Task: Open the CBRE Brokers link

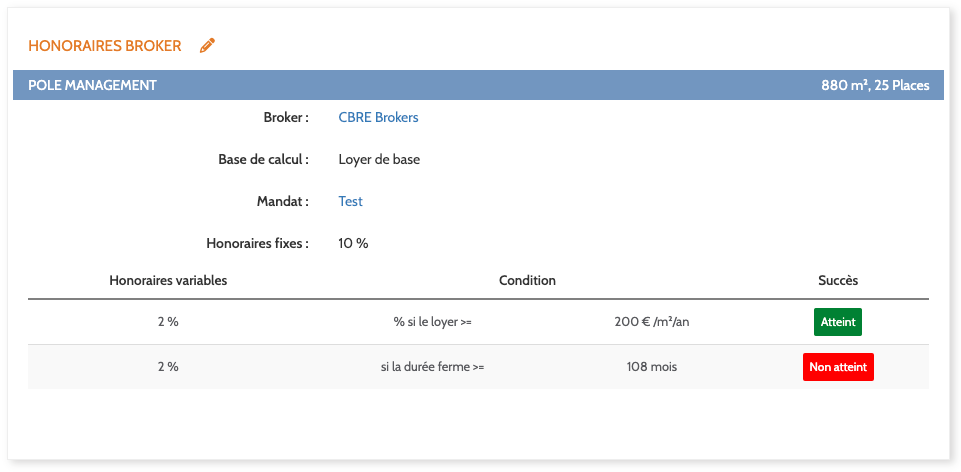Action: coord(378,117)
